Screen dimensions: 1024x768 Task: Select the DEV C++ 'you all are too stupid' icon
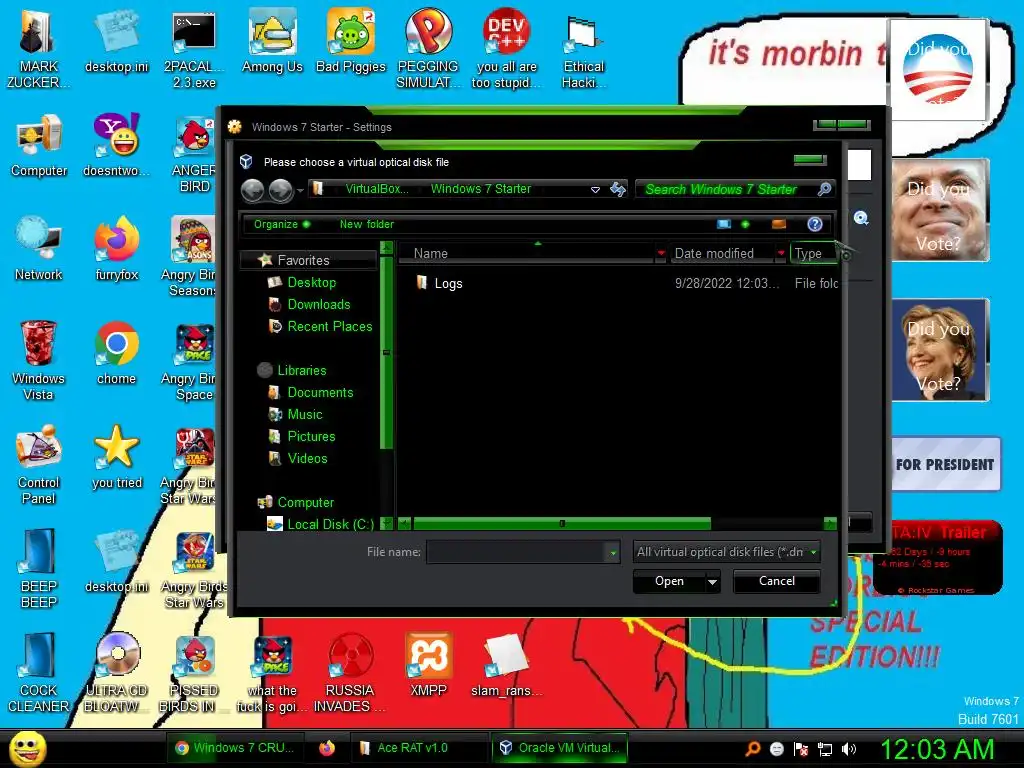506,49
